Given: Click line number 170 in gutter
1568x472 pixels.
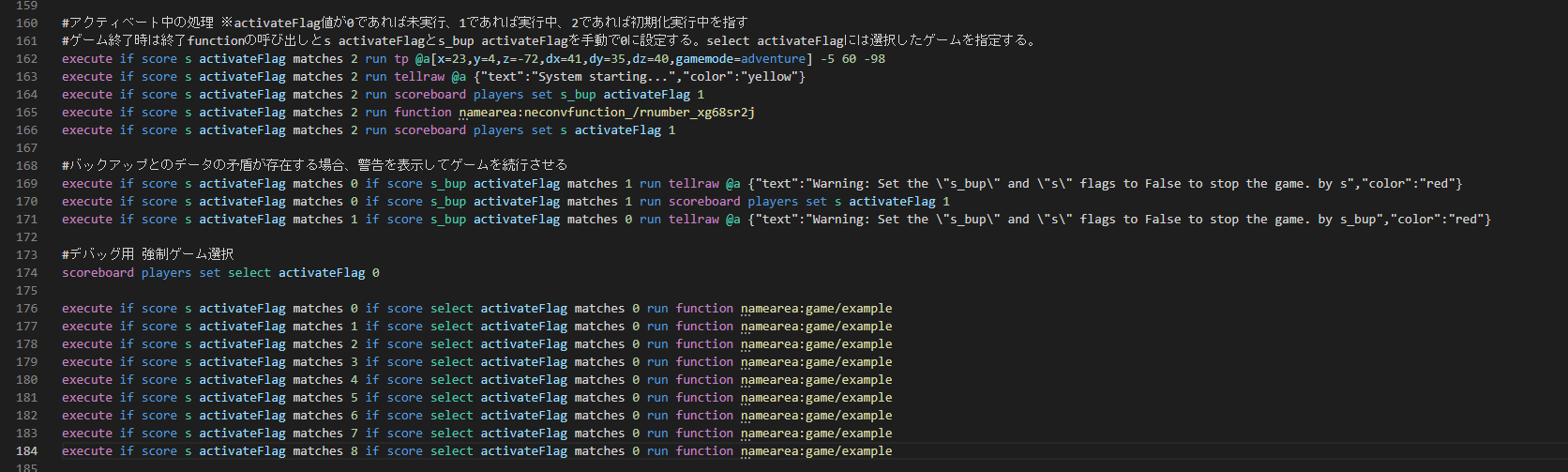Looking at the screenshot, I should coord(26,202).
